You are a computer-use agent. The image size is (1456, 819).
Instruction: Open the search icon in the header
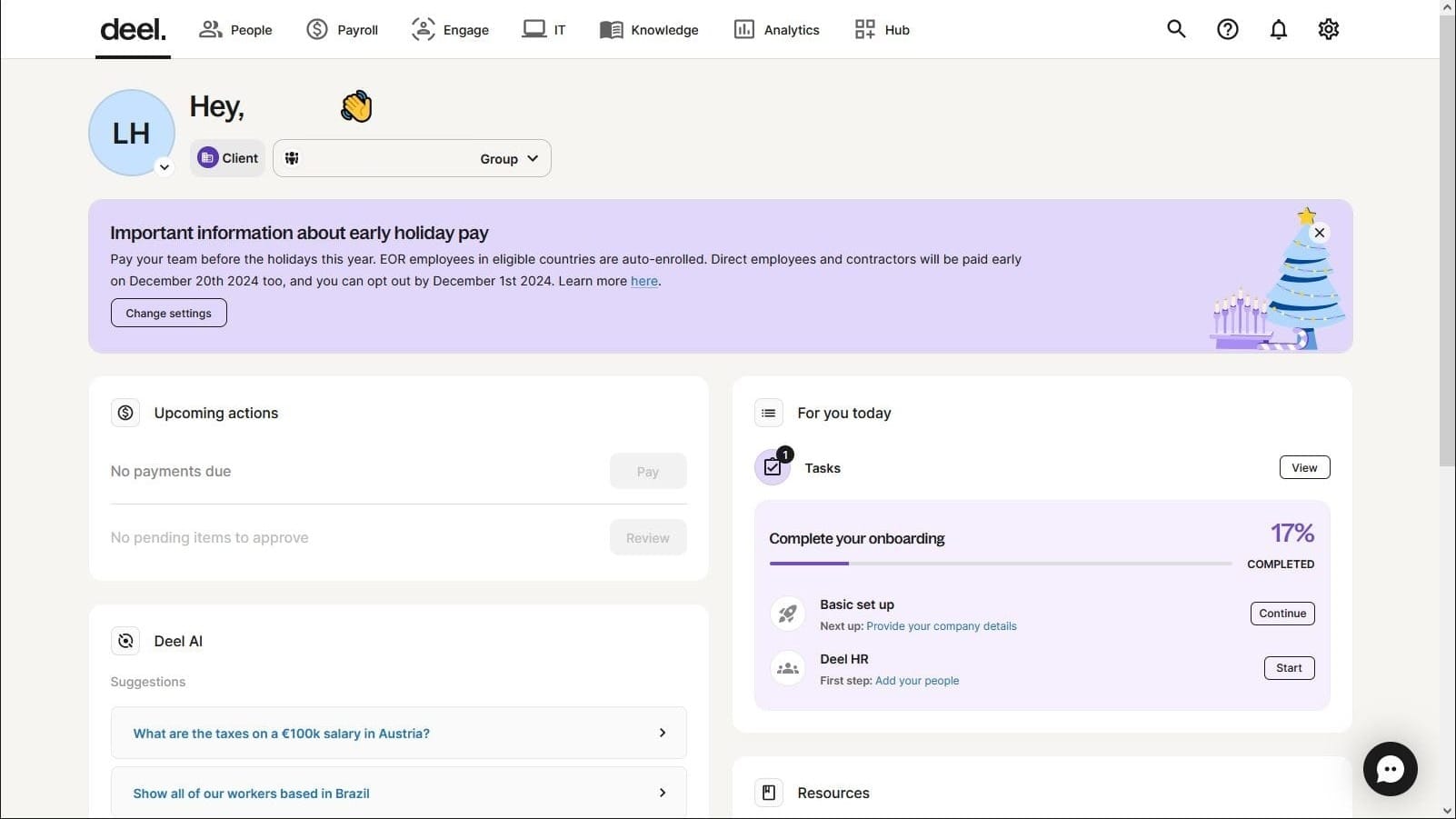[x=1176, y=29]
